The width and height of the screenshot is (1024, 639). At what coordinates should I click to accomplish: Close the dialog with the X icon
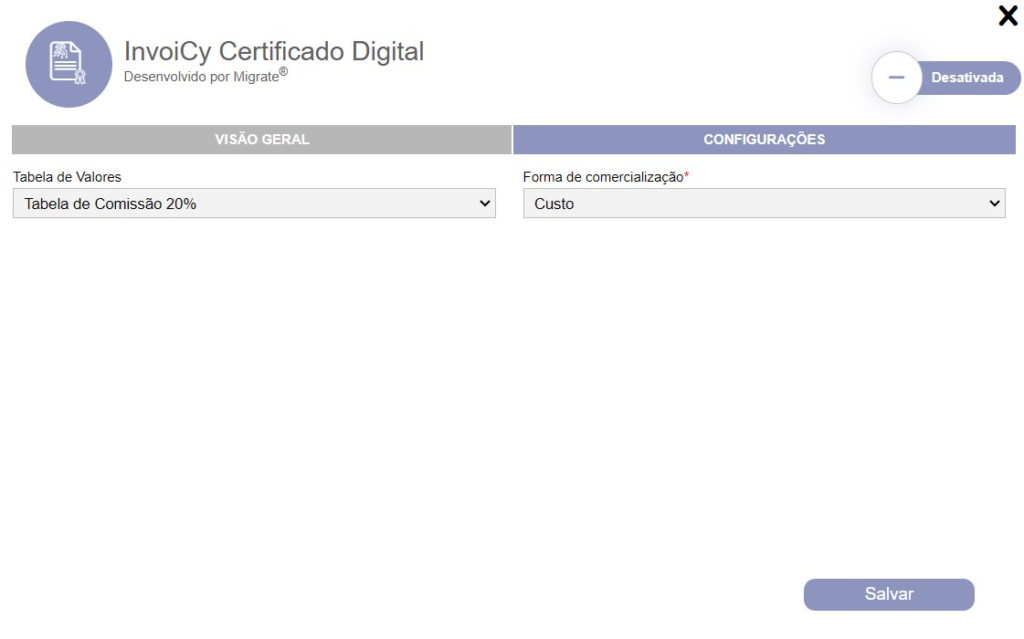(1008, 15)
